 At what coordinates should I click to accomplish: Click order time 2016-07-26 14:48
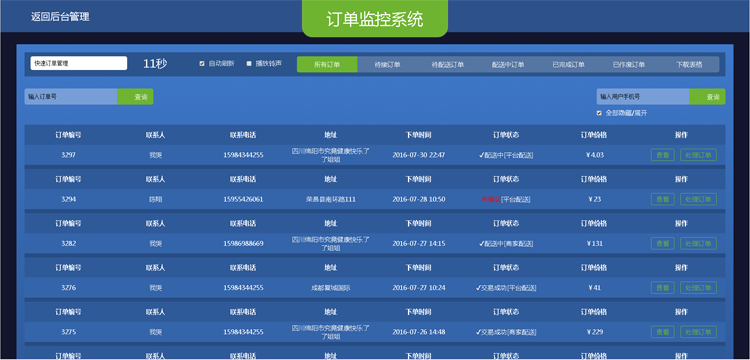pos(419,332)
